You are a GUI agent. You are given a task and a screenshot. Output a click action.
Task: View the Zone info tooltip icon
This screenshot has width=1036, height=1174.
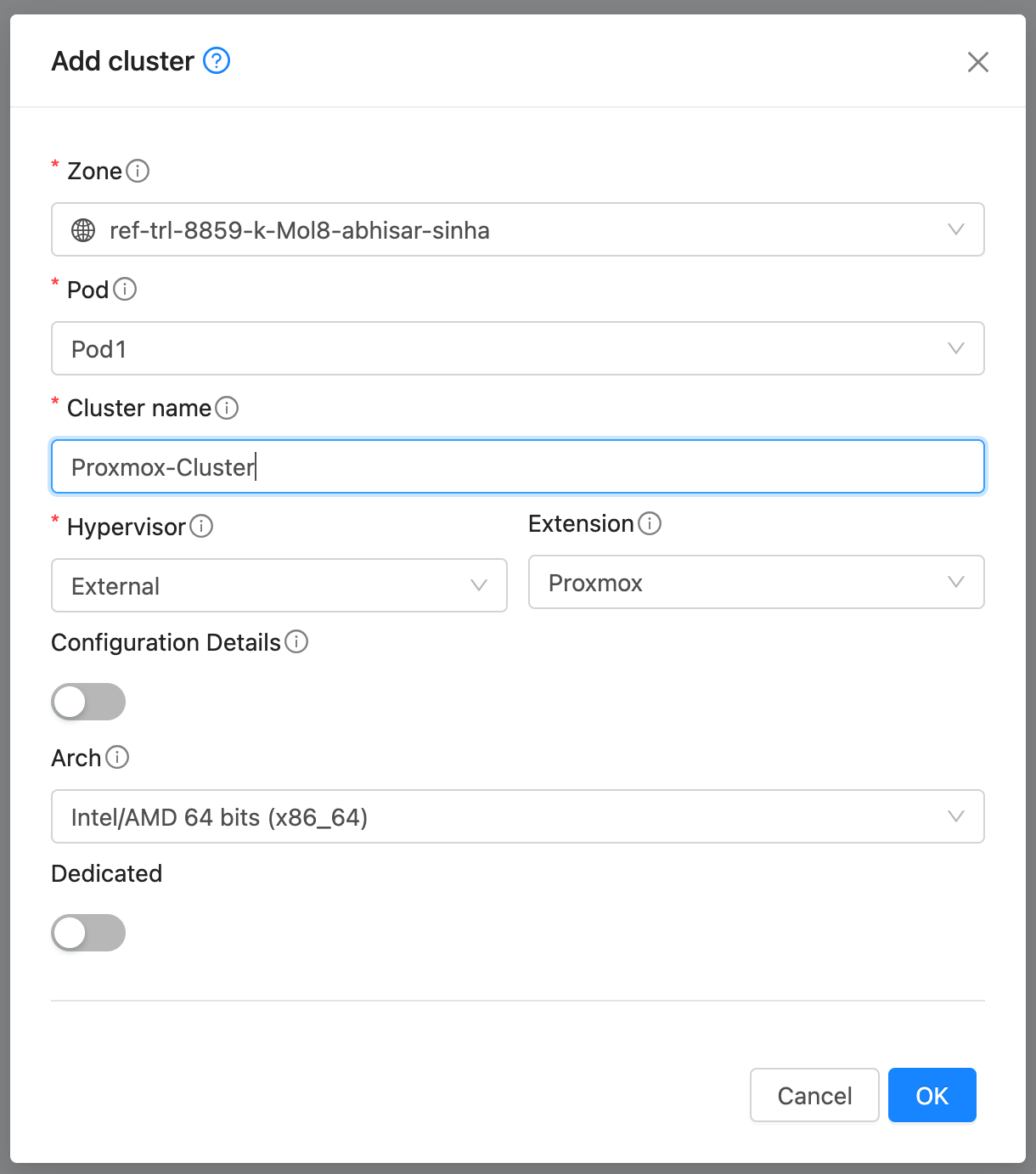point(138,171)
